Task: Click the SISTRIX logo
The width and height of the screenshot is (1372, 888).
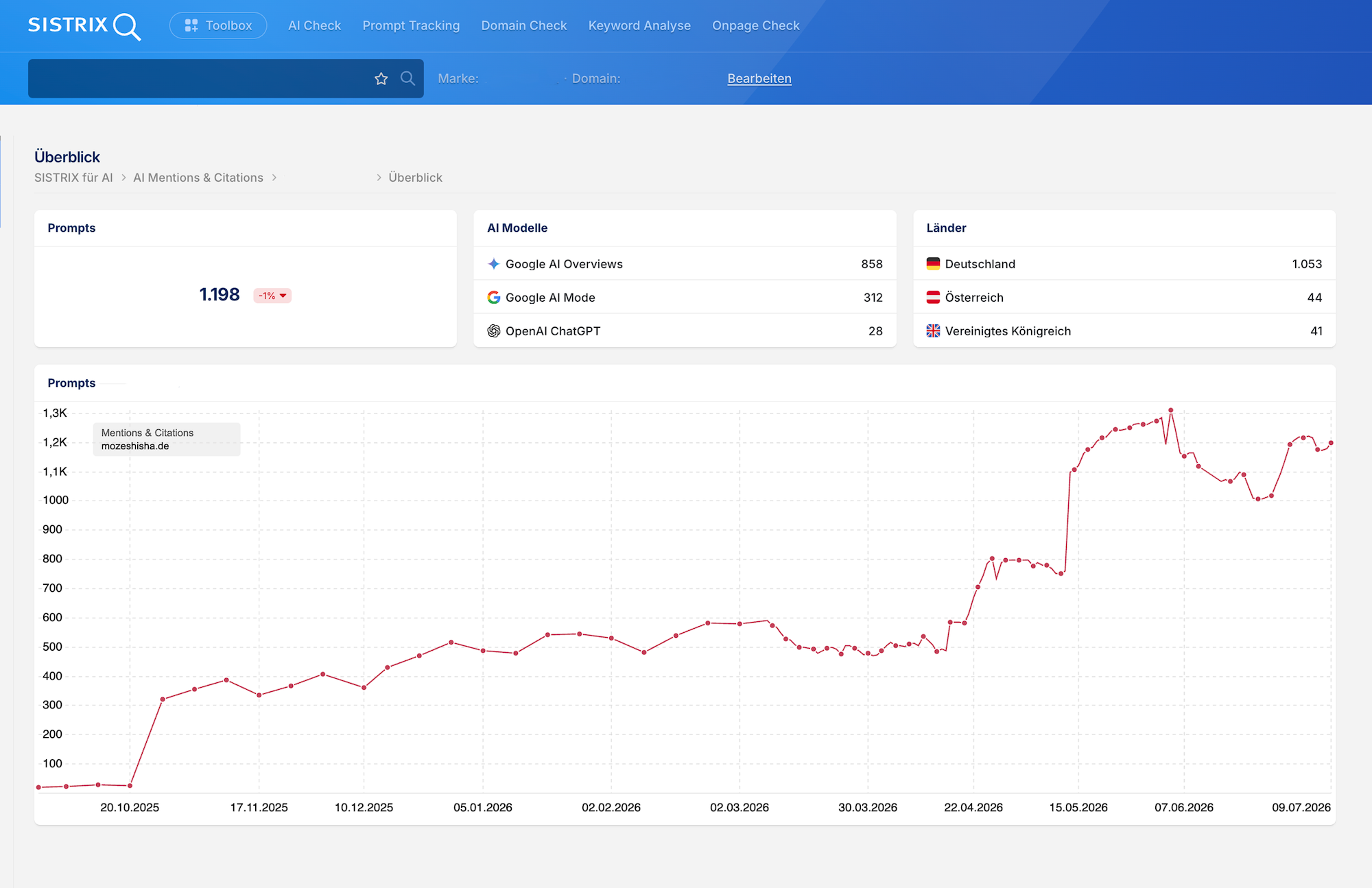Action: click(84, 26)
